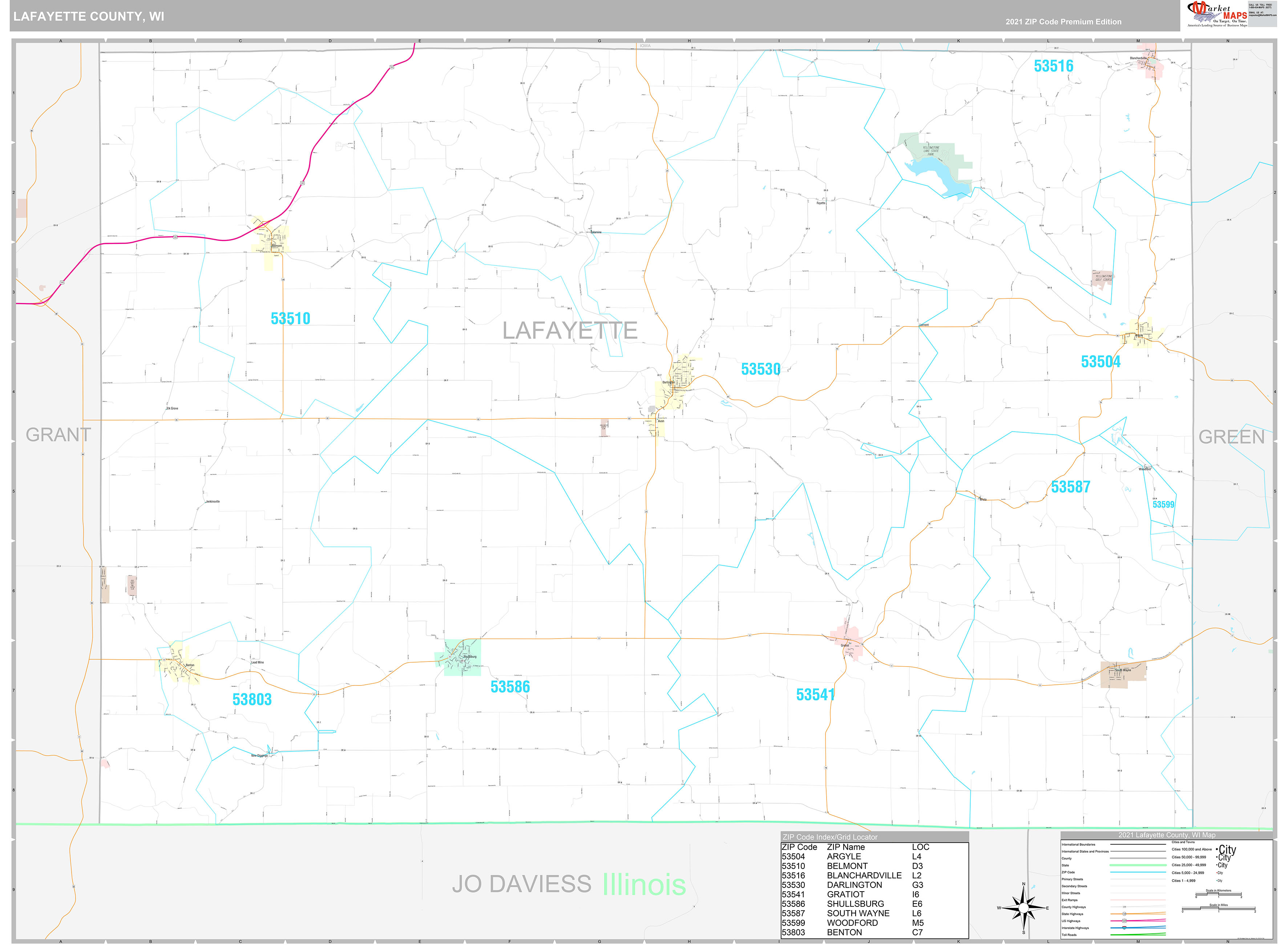Click the 53510 ZIP code map label

pos(290,319)
